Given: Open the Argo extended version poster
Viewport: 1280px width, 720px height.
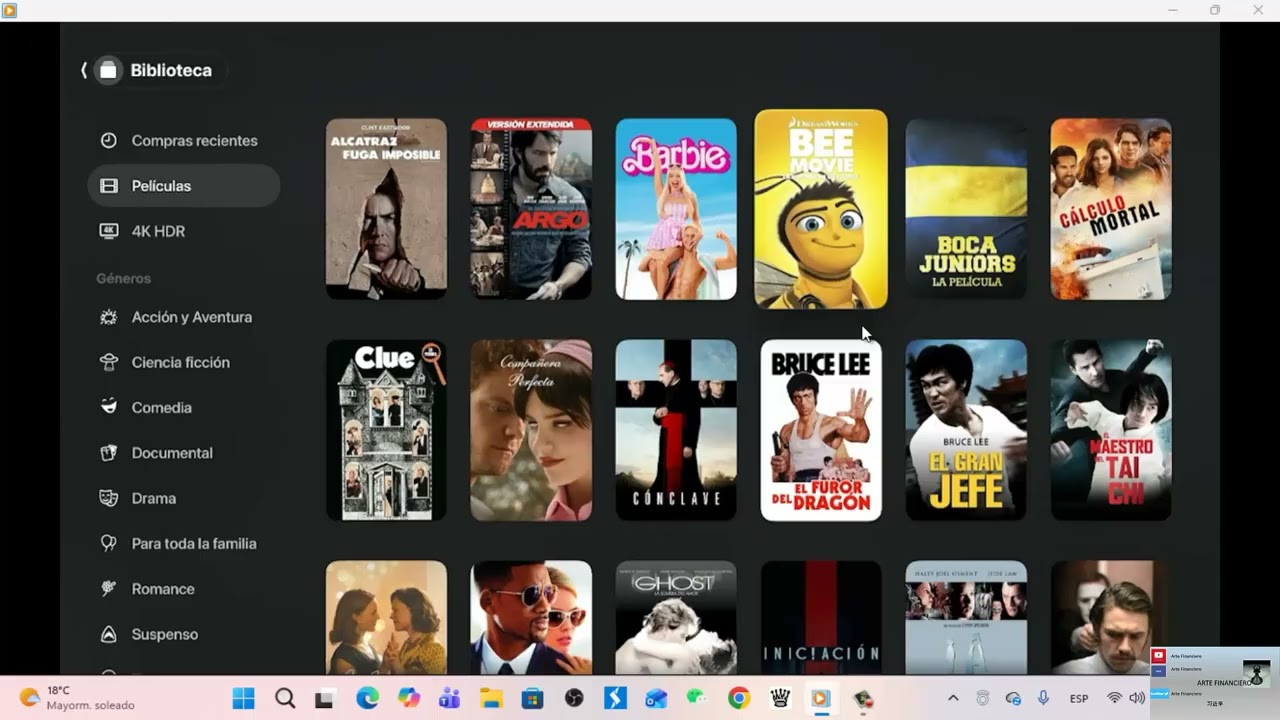Looking at the screenshot, I should click(531, 209).
